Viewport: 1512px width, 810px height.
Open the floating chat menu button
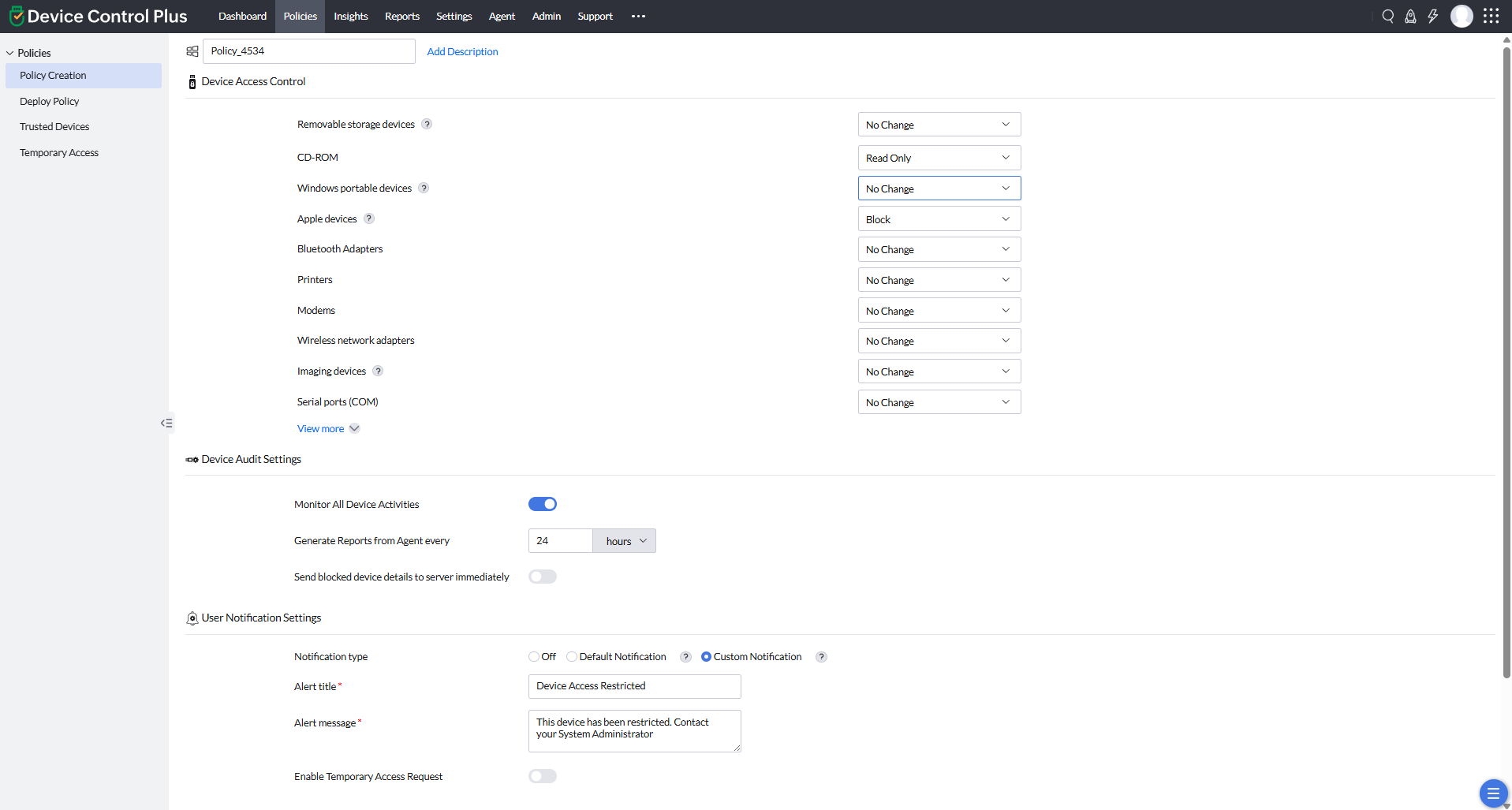click(x=1492, y=793)
